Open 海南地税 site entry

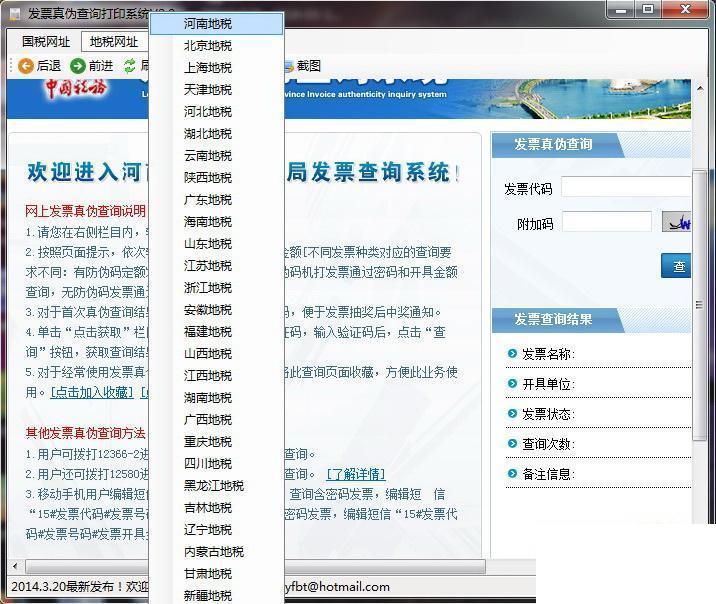pos(216,222)
